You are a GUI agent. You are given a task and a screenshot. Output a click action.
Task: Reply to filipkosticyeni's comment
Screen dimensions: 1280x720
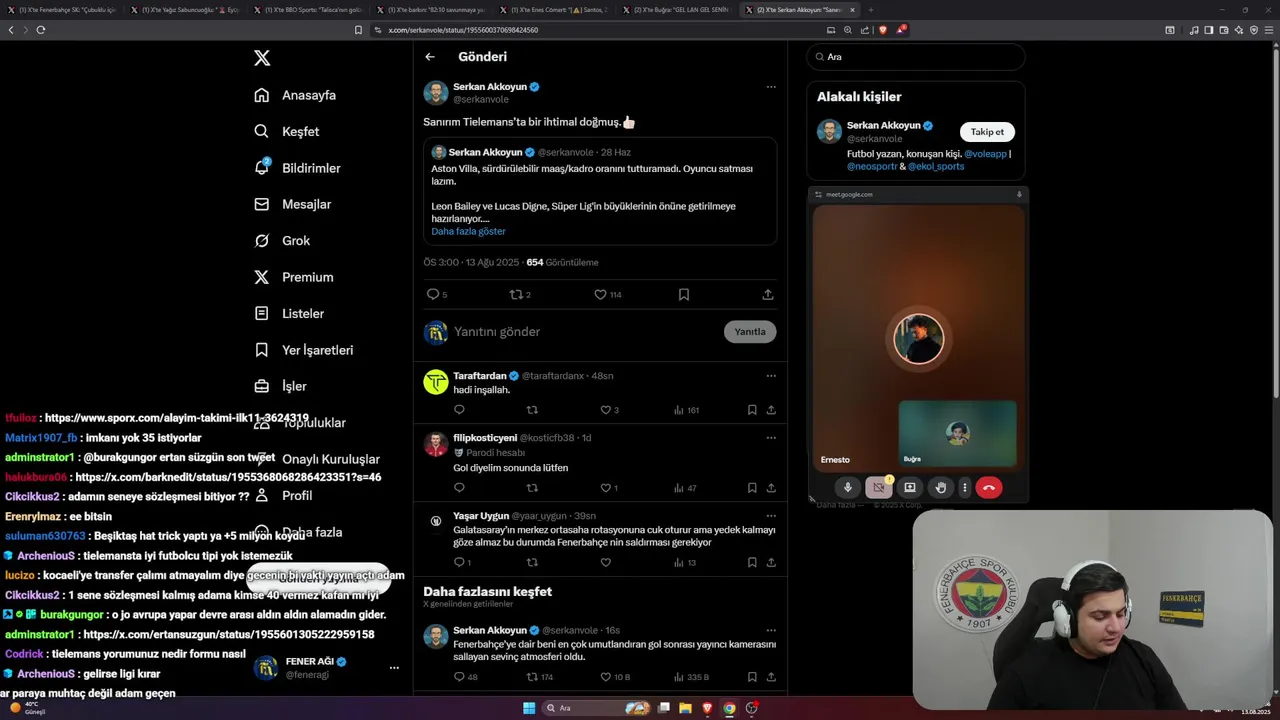459,488
